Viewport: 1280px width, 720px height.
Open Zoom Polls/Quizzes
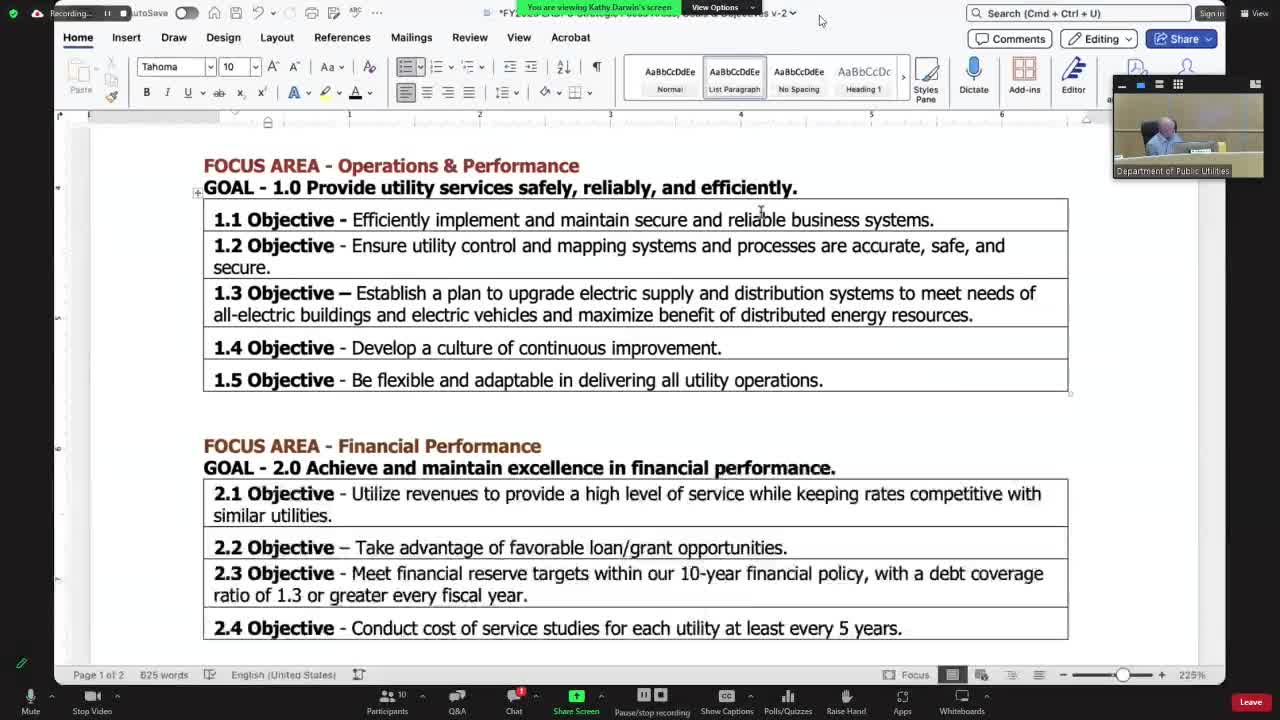(x=788, y=701)
